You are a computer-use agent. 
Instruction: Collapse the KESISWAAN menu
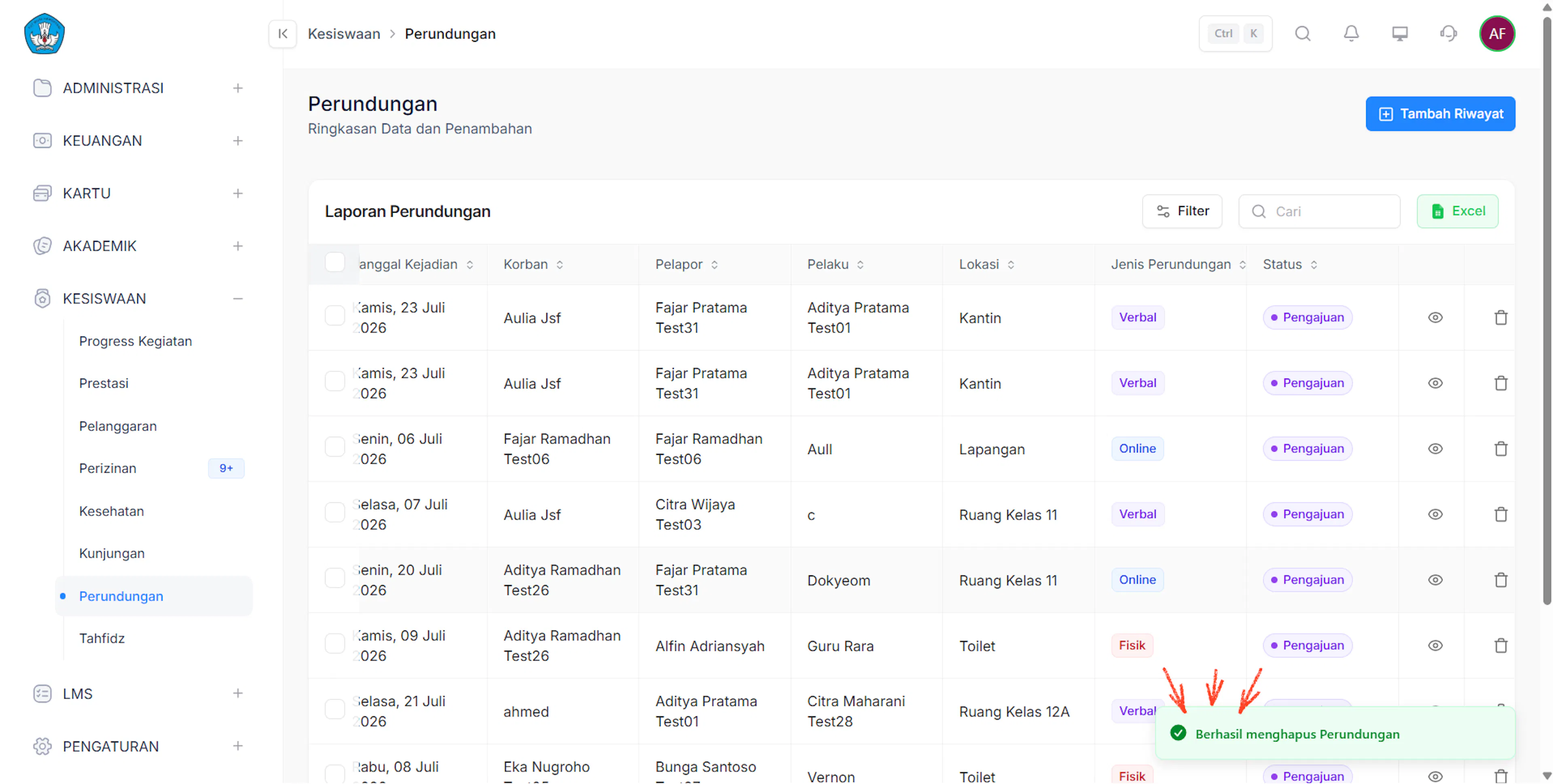pyautogui.click(x=237, y=299)
